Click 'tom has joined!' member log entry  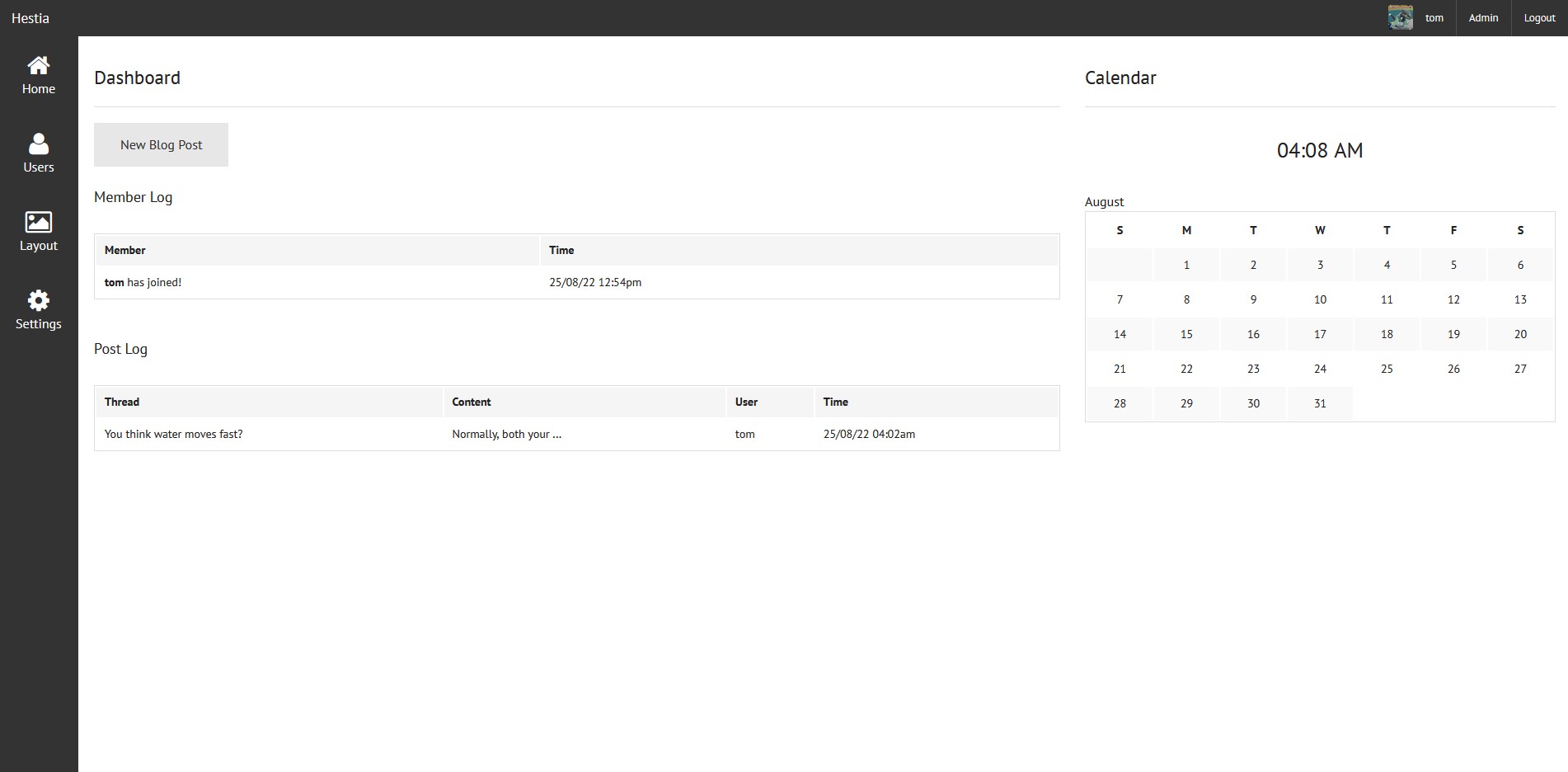(x=143, y=282)
